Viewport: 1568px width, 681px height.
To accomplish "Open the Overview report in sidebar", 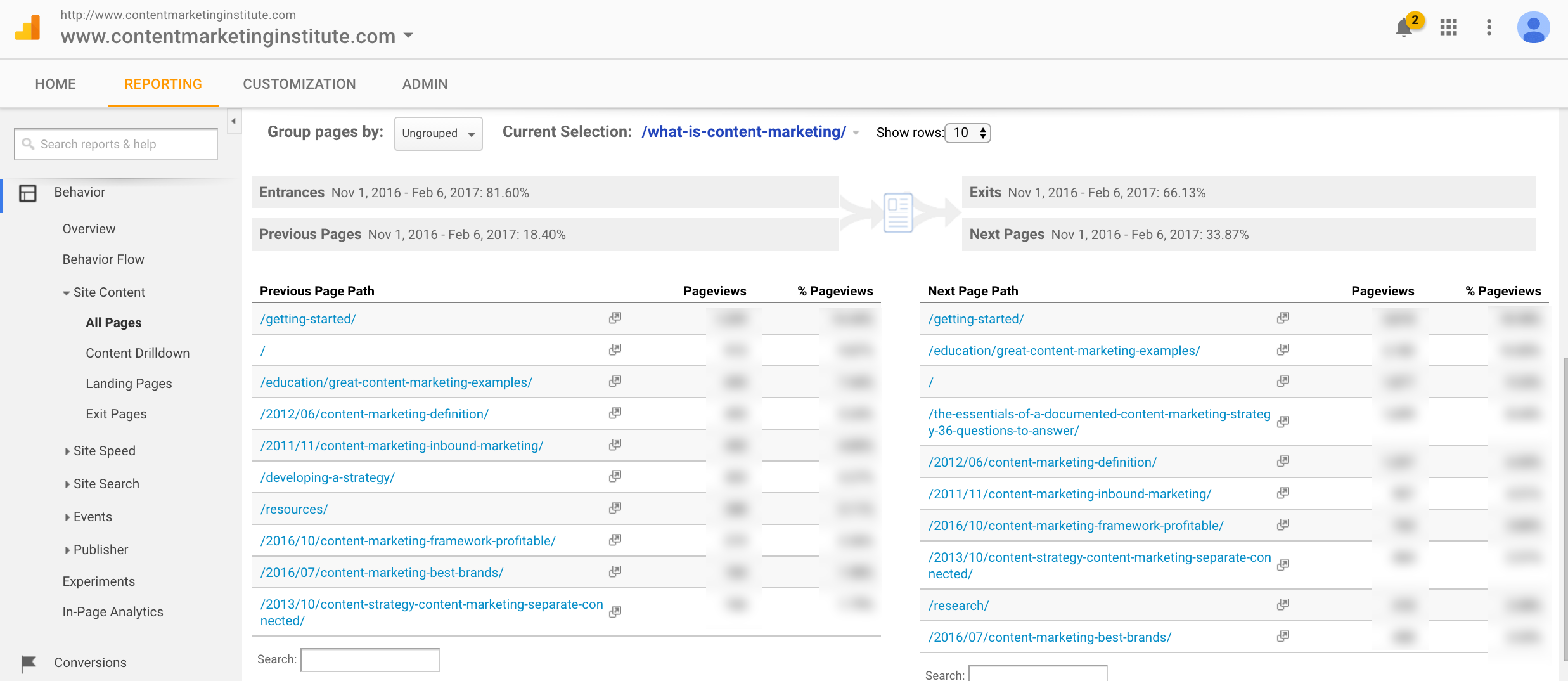I will 89,229.
